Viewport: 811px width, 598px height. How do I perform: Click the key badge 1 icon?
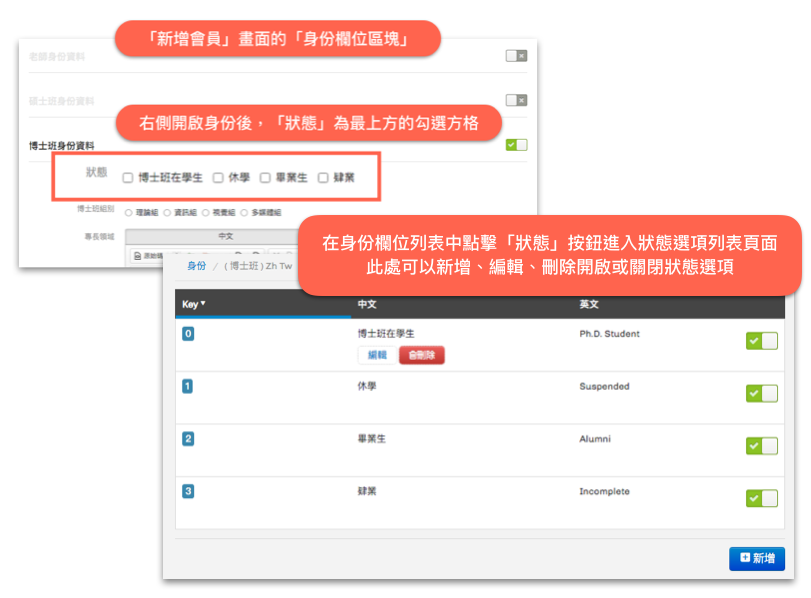[x=188, y=386]
